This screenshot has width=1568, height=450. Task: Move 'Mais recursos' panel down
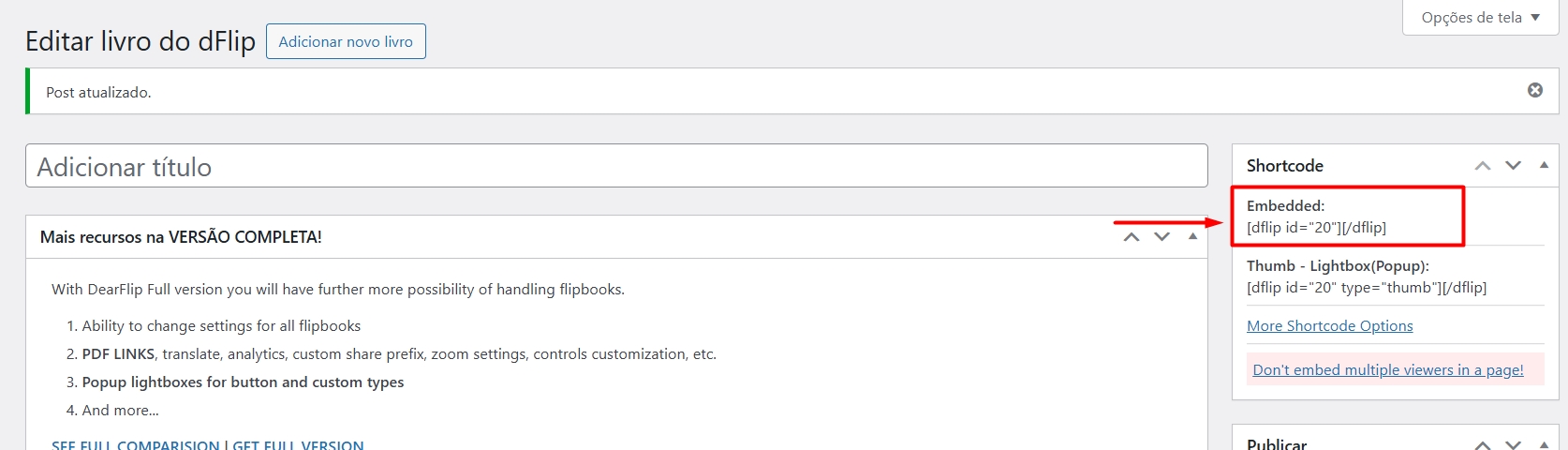1161,237
